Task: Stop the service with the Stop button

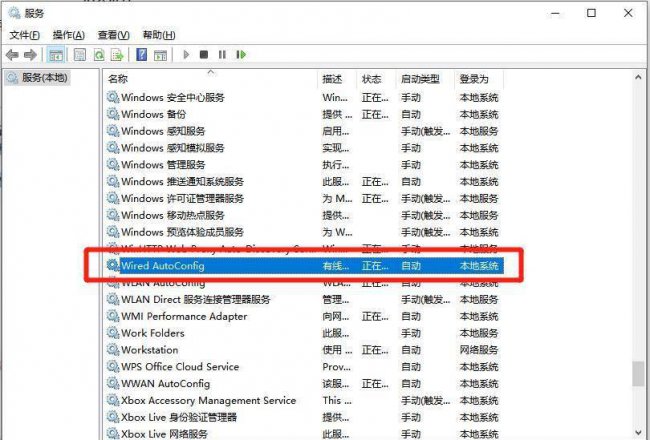Action: tap(204, 54)
